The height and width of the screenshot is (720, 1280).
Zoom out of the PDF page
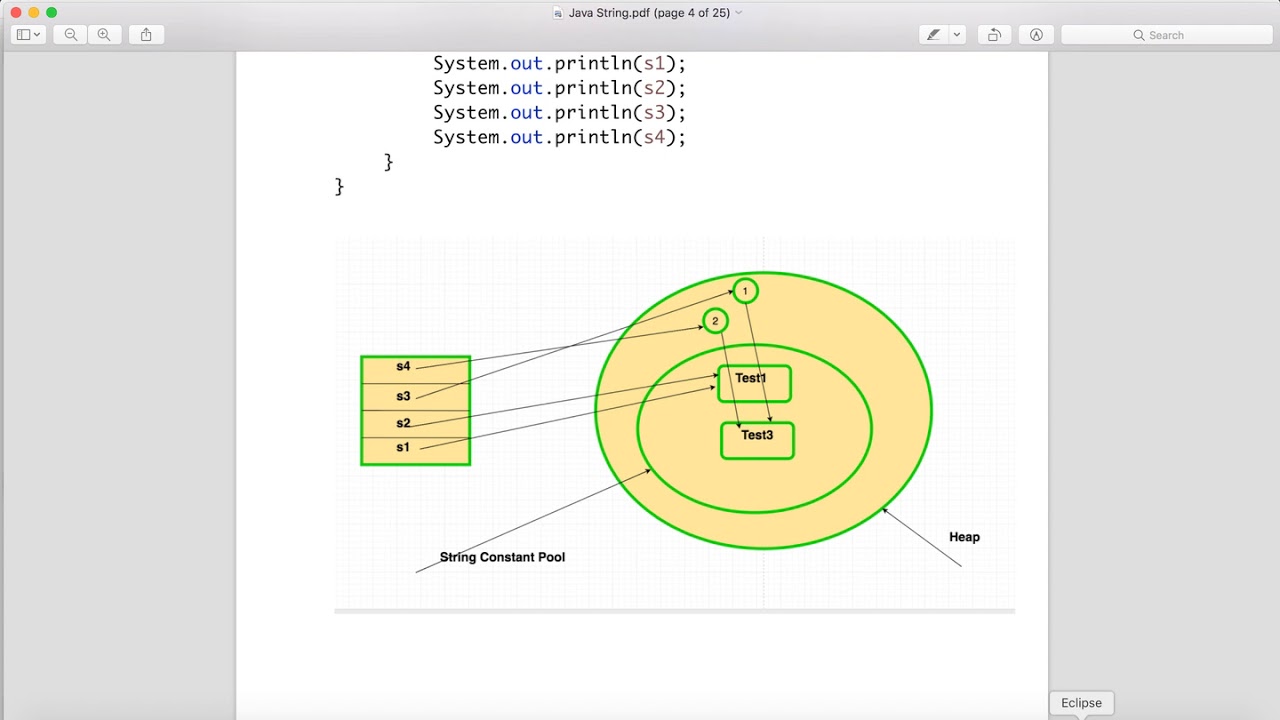(x=71, y=35)
